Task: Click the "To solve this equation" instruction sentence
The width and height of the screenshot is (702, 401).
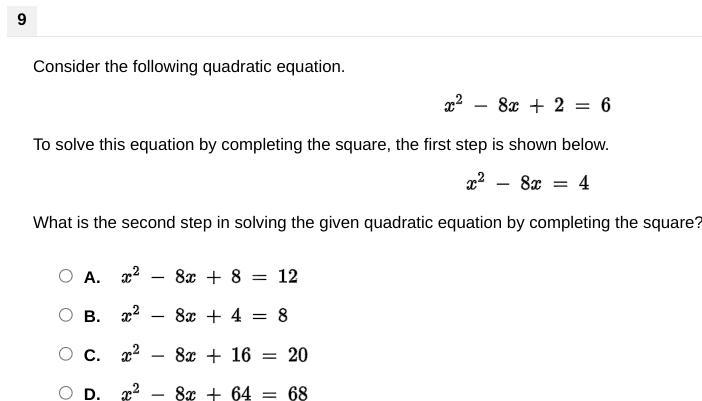Action: click(x=321, y=145)
